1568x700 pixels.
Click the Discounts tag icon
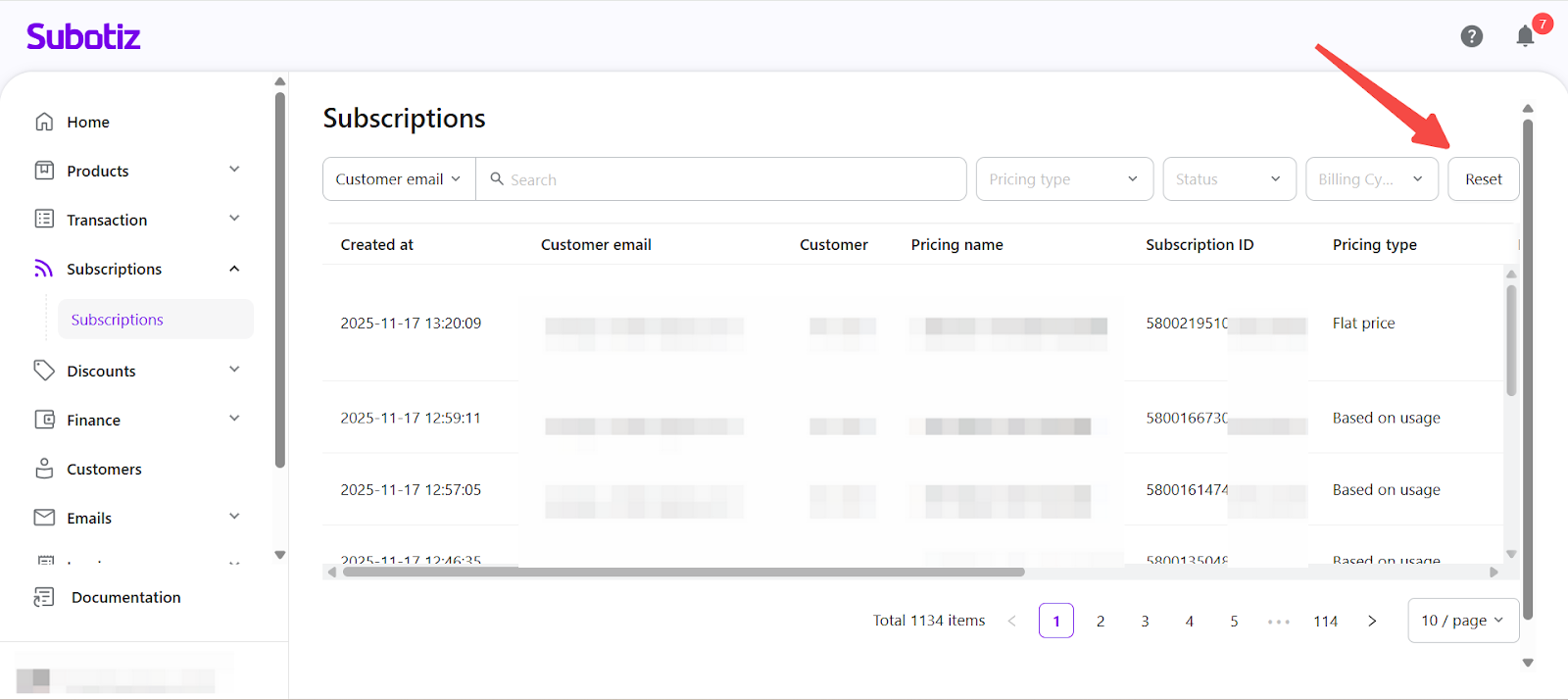pyautogui.click(x=44, y=371)
